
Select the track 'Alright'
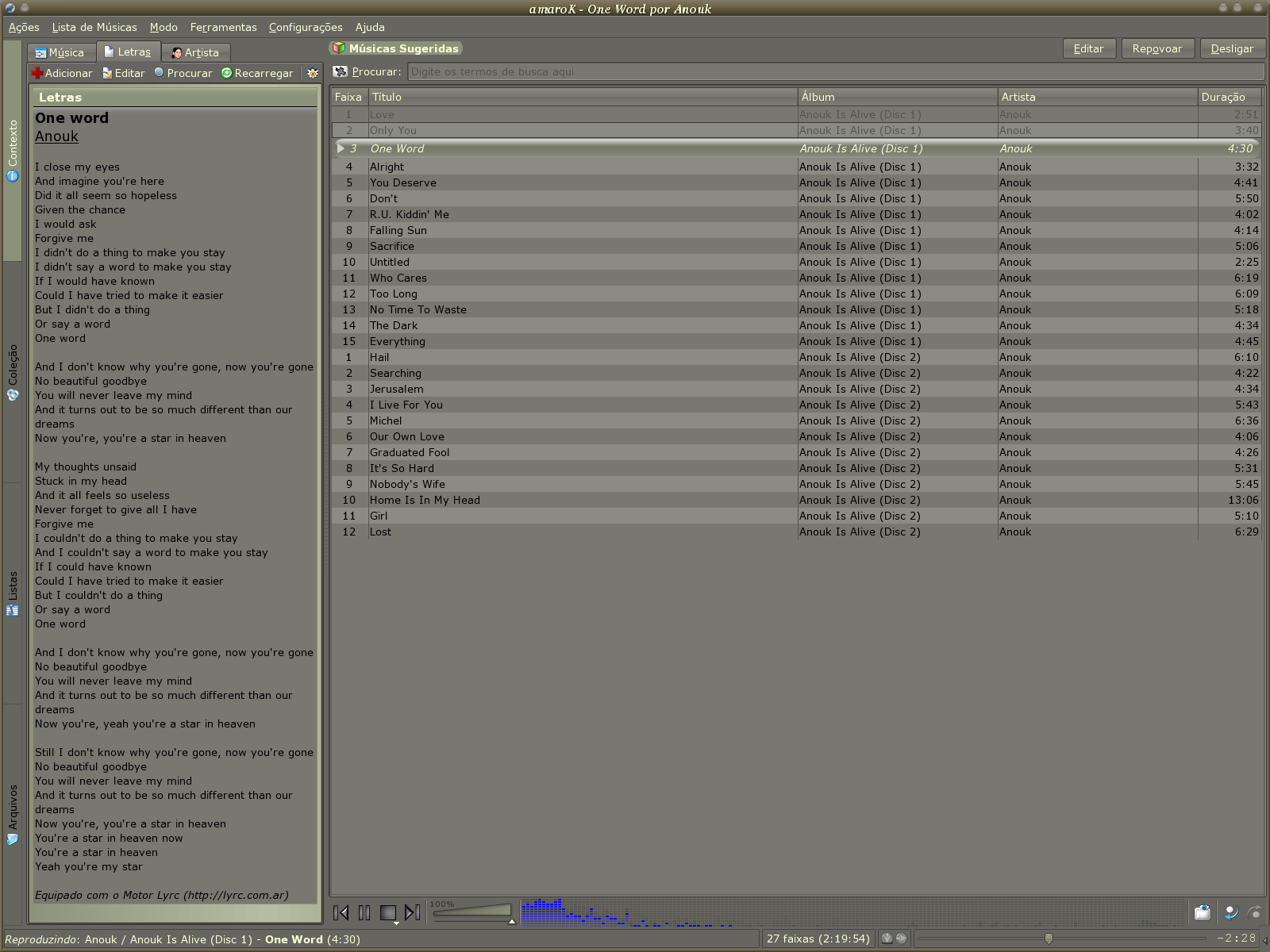tap(796, 167)
